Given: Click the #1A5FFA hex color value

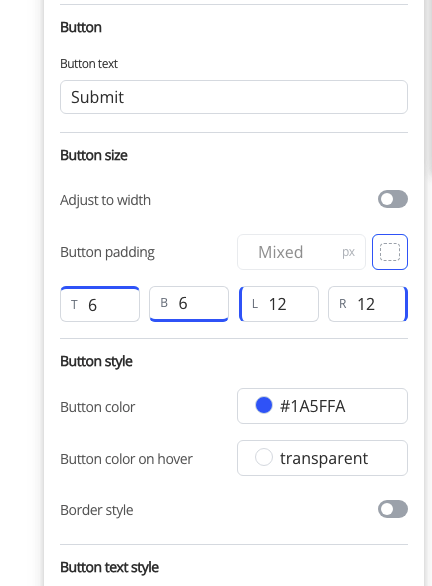Looking at the screenshot, I should pos(312,406).
